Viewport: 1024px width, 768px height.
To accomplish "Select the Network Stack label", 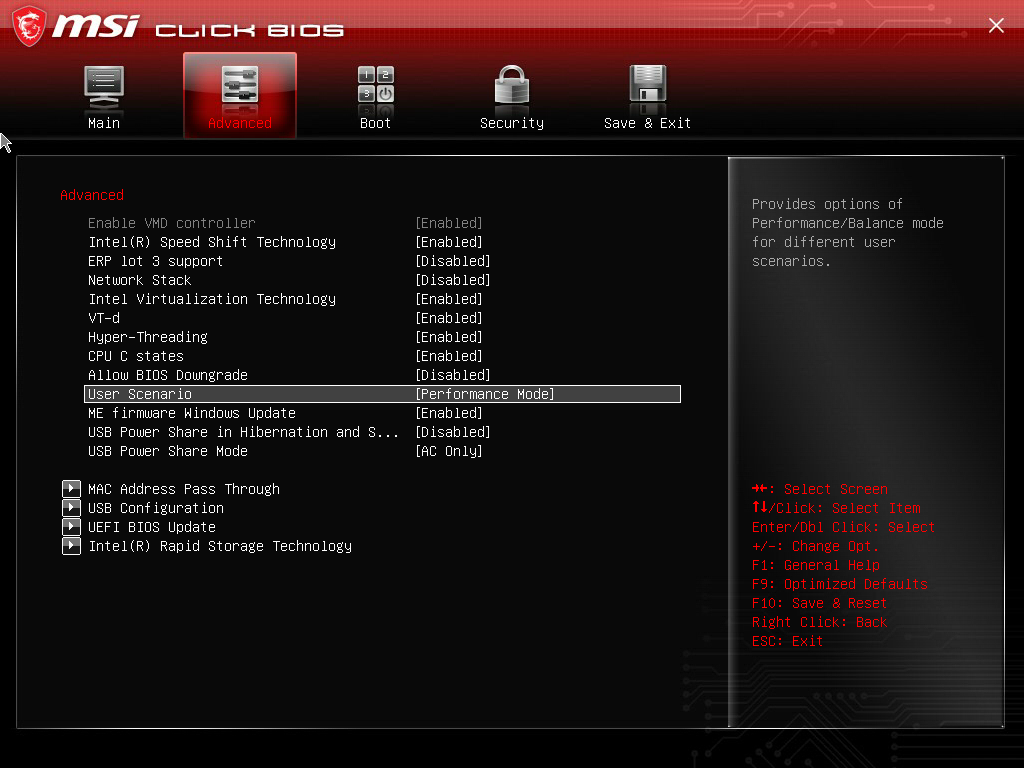I will (x=139, y=280).
